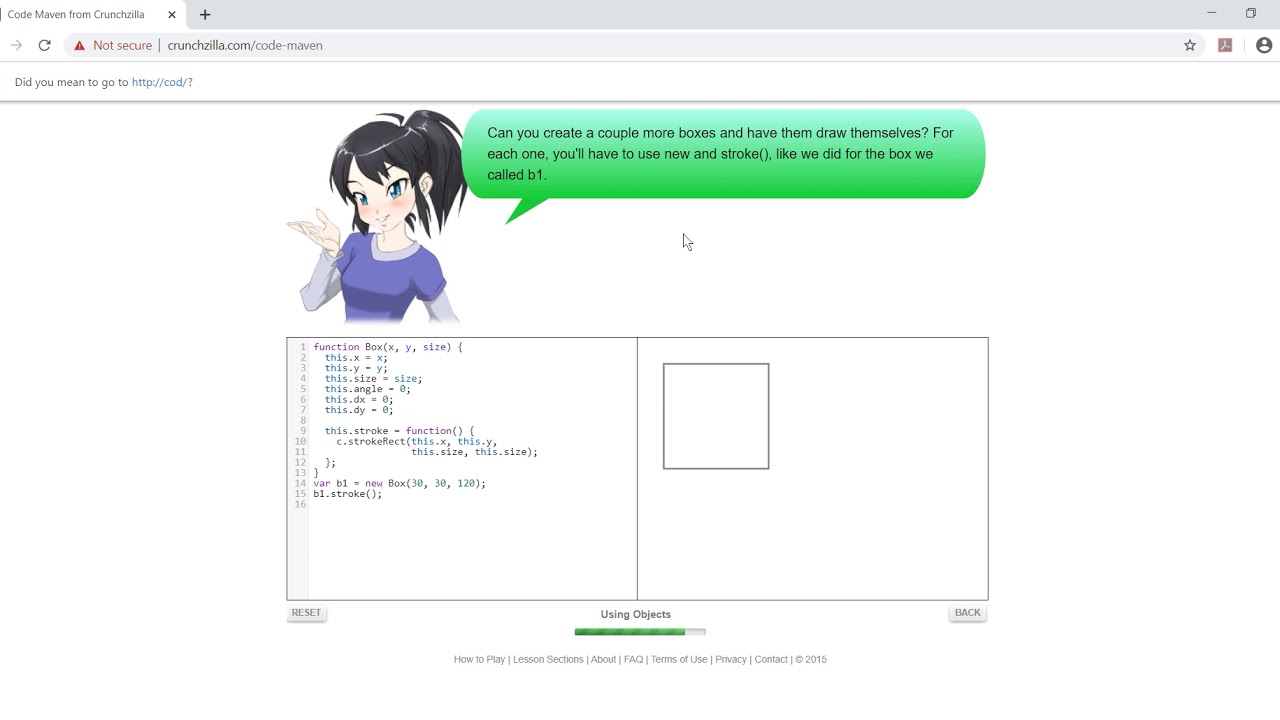The height and width of the screenshot is (720, 1280).
Task: Click the forward navigation arrow
Action: [x=16, y=45]
